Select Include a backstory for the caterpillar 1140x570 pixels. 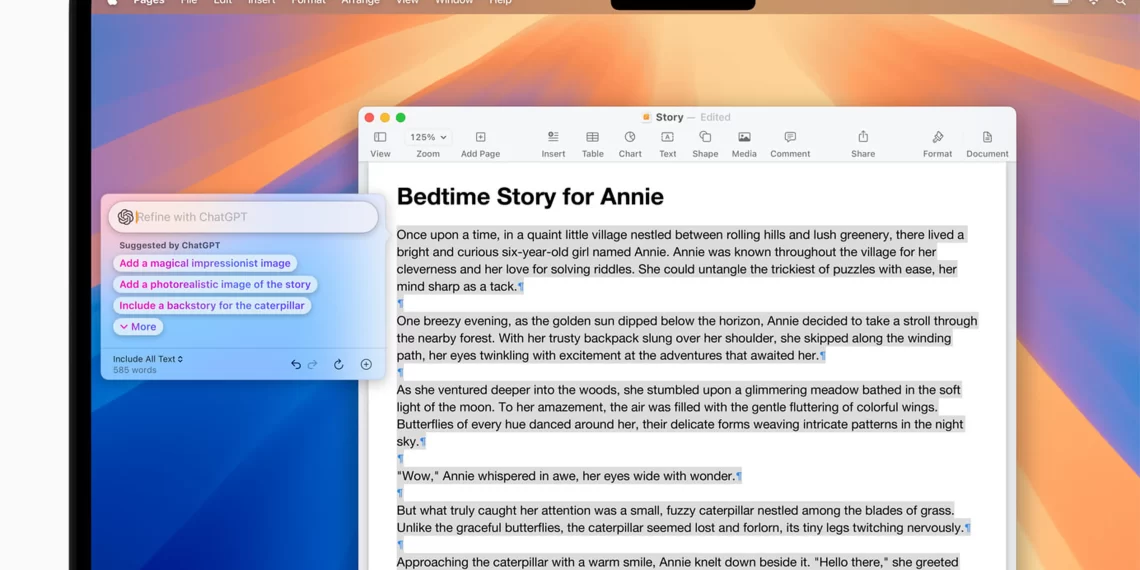pos(212,306)
